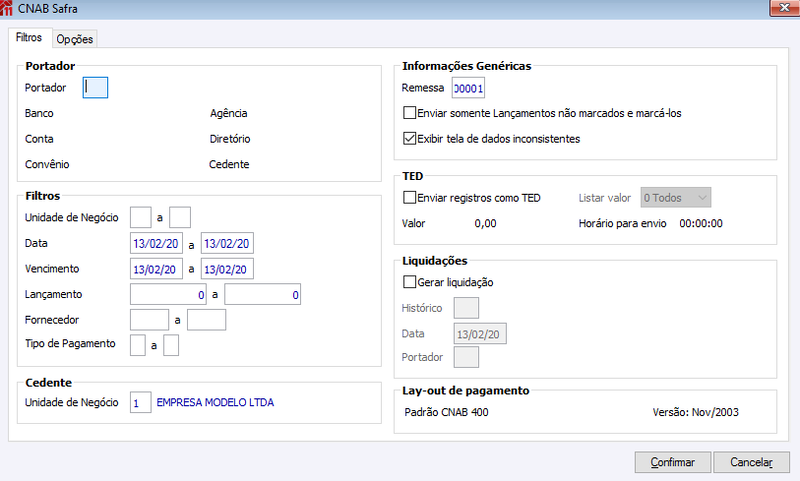Click the Padrão CNAB 400 text
This screenshot has width=800, height=481.
pyautogui.click(x=446, y=412)
